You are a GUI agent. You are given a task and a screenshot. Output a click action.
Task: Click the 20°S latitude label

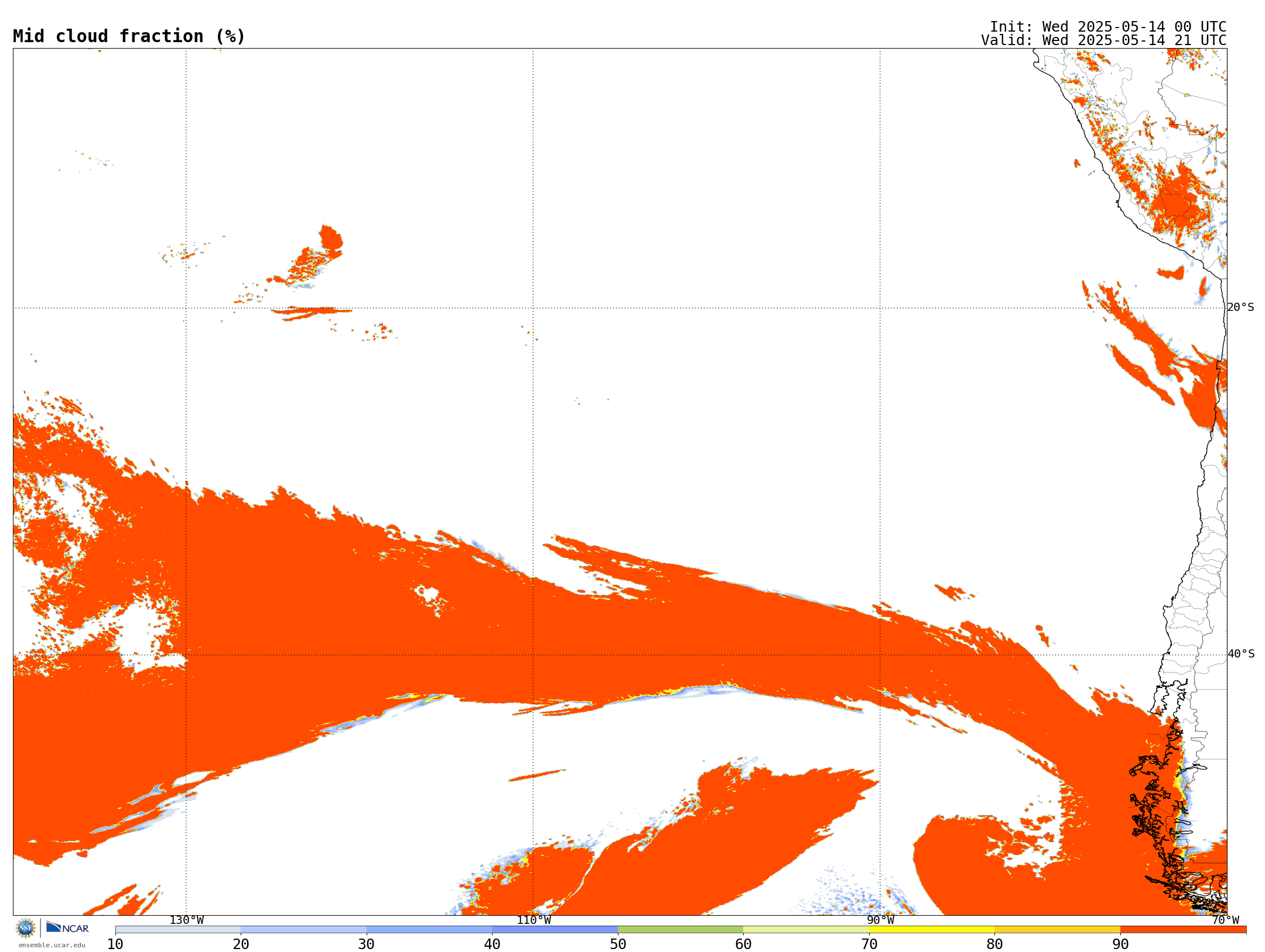pos(1240,307)
